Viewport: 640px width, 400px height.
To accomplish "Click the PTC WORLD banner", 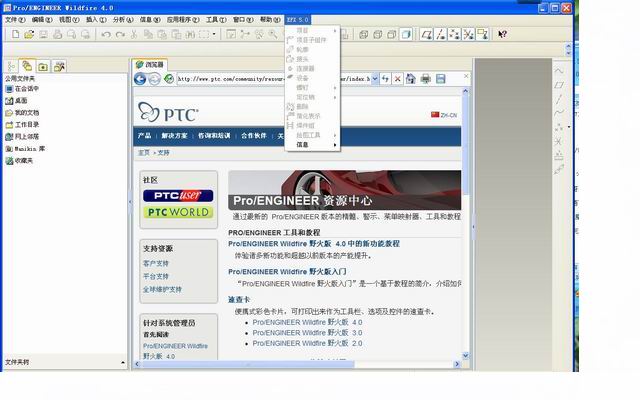I will point(178,212).
